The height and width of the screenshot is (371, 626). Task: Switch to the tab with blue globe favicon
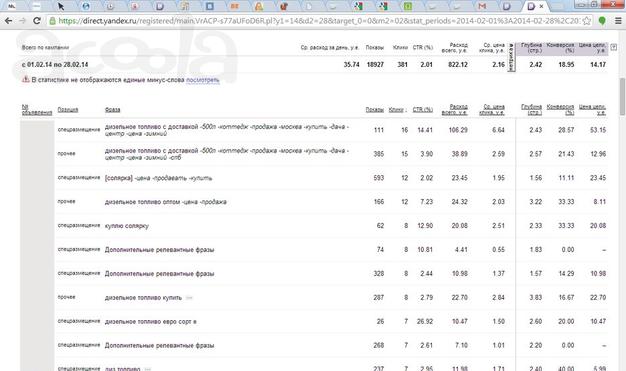click(x=85, y=6)
